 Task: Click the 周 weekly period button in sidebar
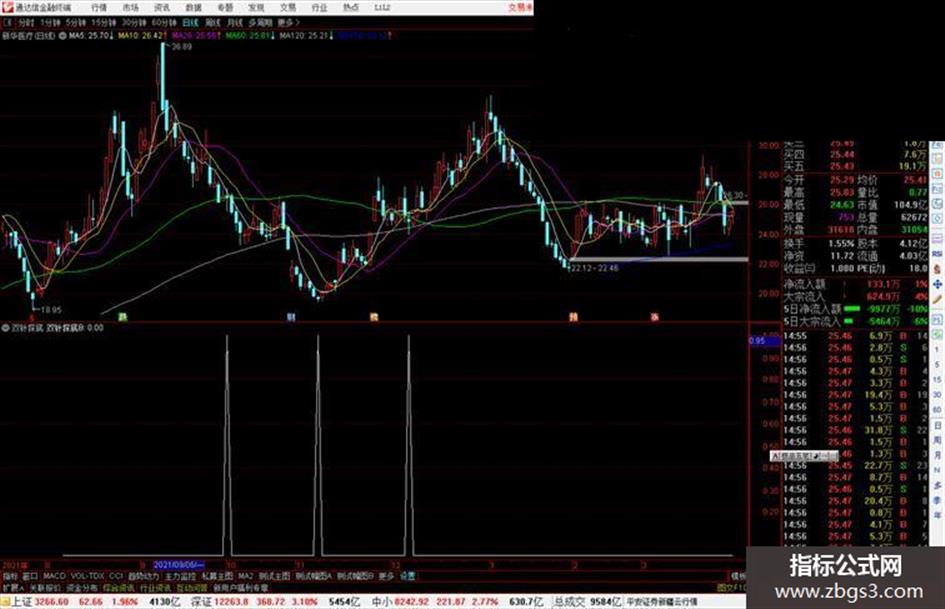[937, 438]
